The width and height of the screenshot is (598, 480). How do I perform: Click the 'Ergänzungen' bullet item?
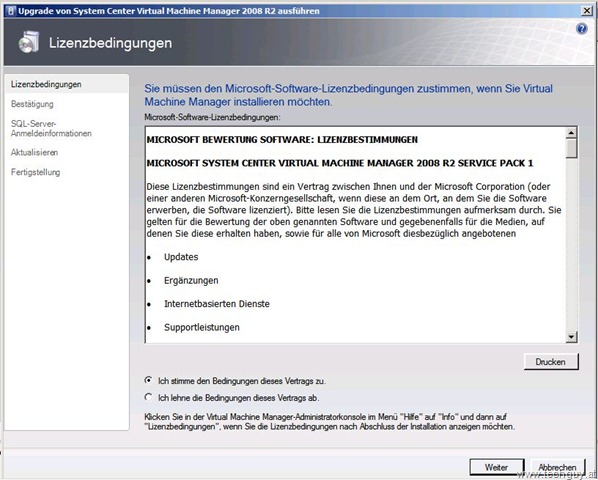pyautogui.click(x=191, y=281)
